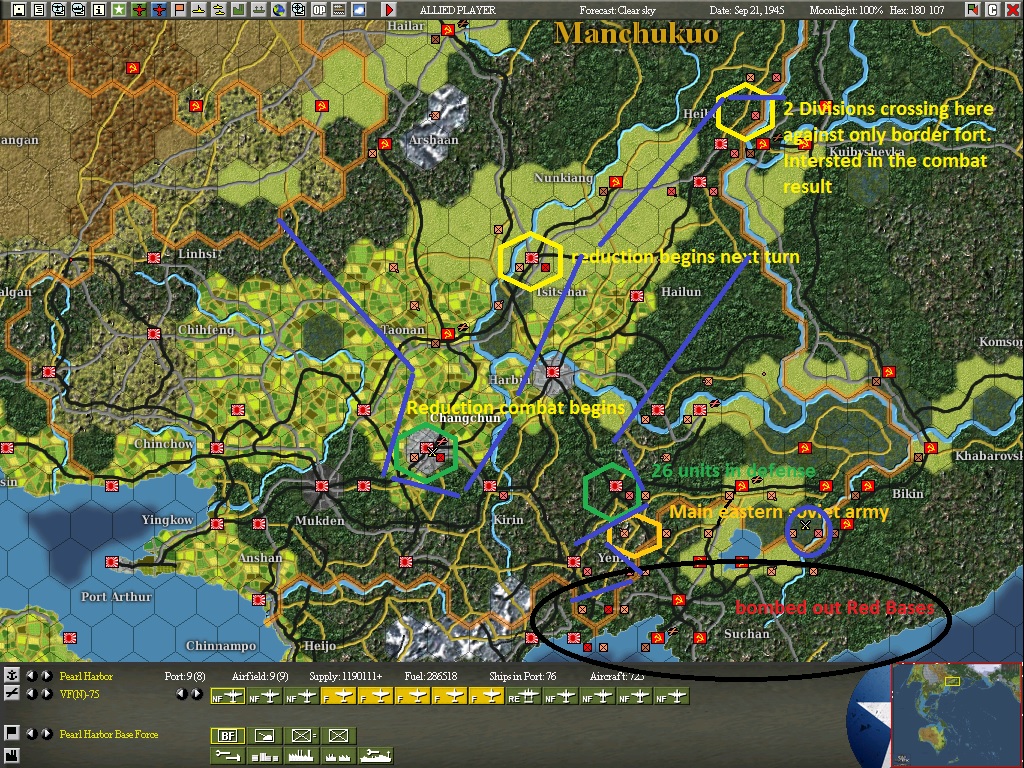Screen dimensions: 1024x768
Task: Select the BF base force unit icon
Action: pos(227,735)
